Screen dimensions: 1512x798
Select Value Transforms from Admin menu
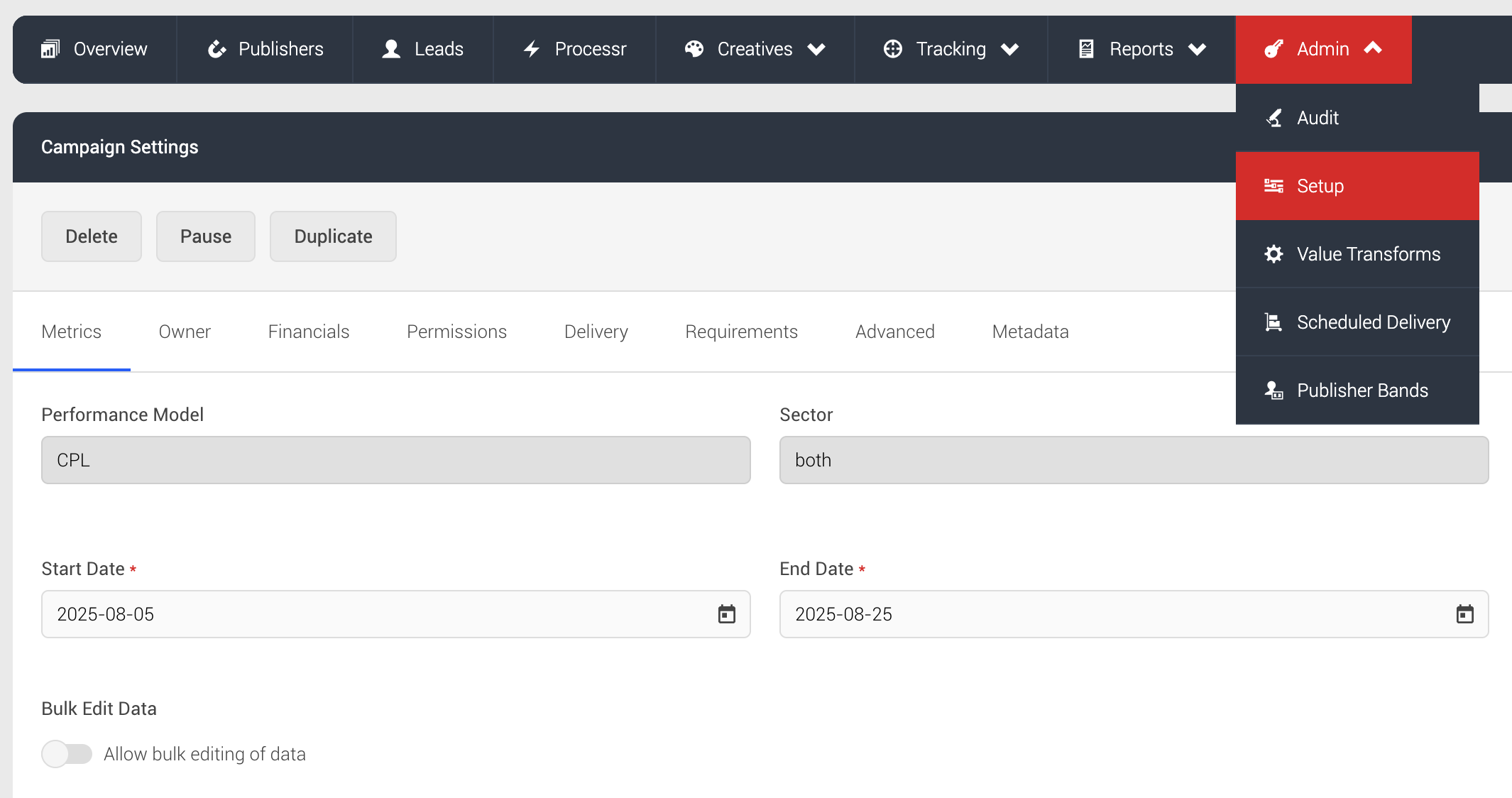coord(1368,253)
